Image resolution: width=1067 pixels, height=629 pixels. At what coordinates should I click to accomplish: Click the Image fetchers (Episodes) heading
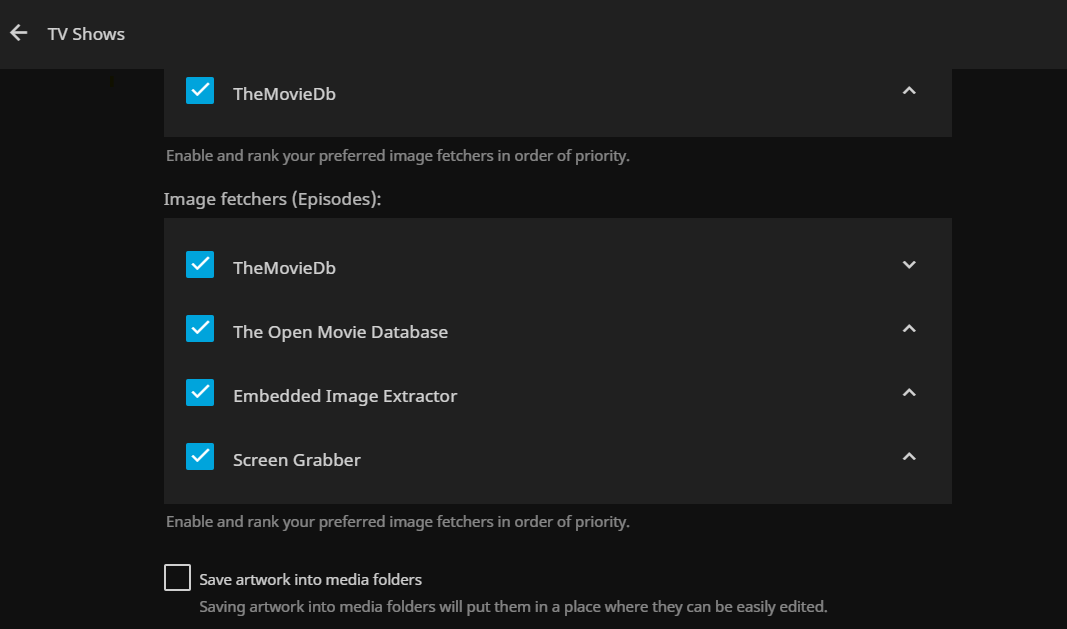click(273, 199)
